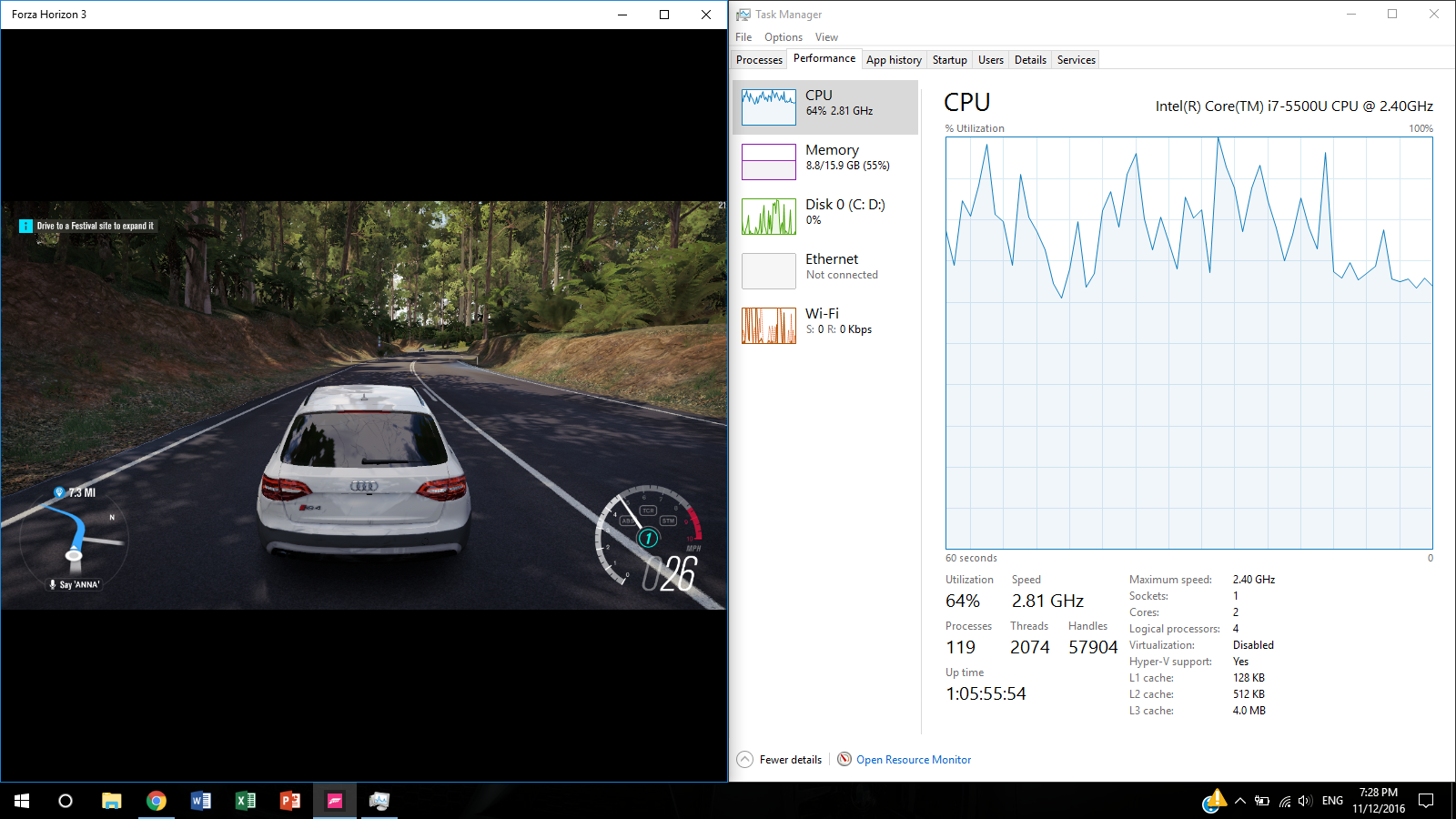Select the Memory usage thumbnail

click(x=769, y=162)
